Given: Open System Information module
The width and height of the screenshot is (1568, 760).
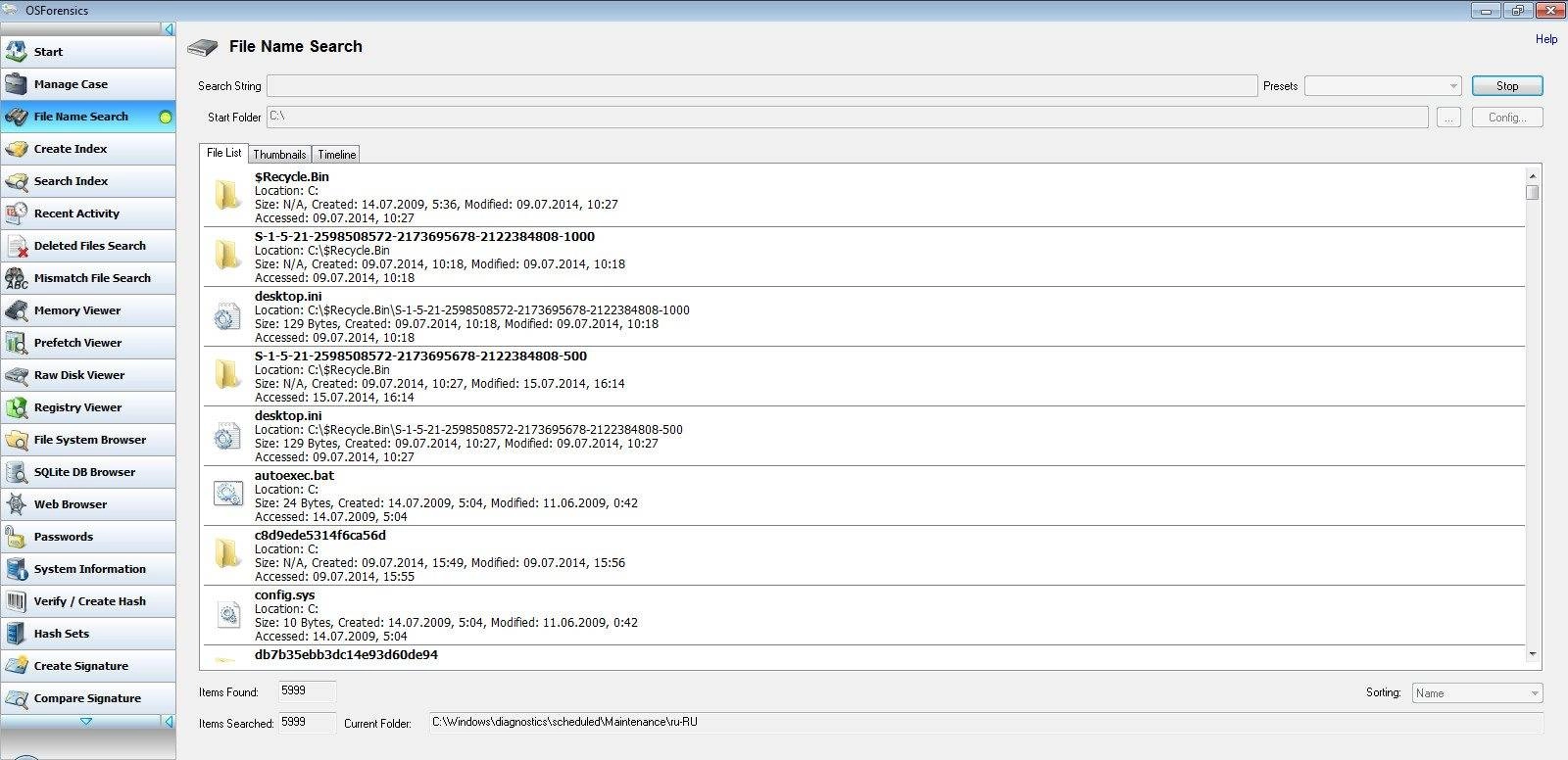Looking at the screenshot, I should click(88, 569).
